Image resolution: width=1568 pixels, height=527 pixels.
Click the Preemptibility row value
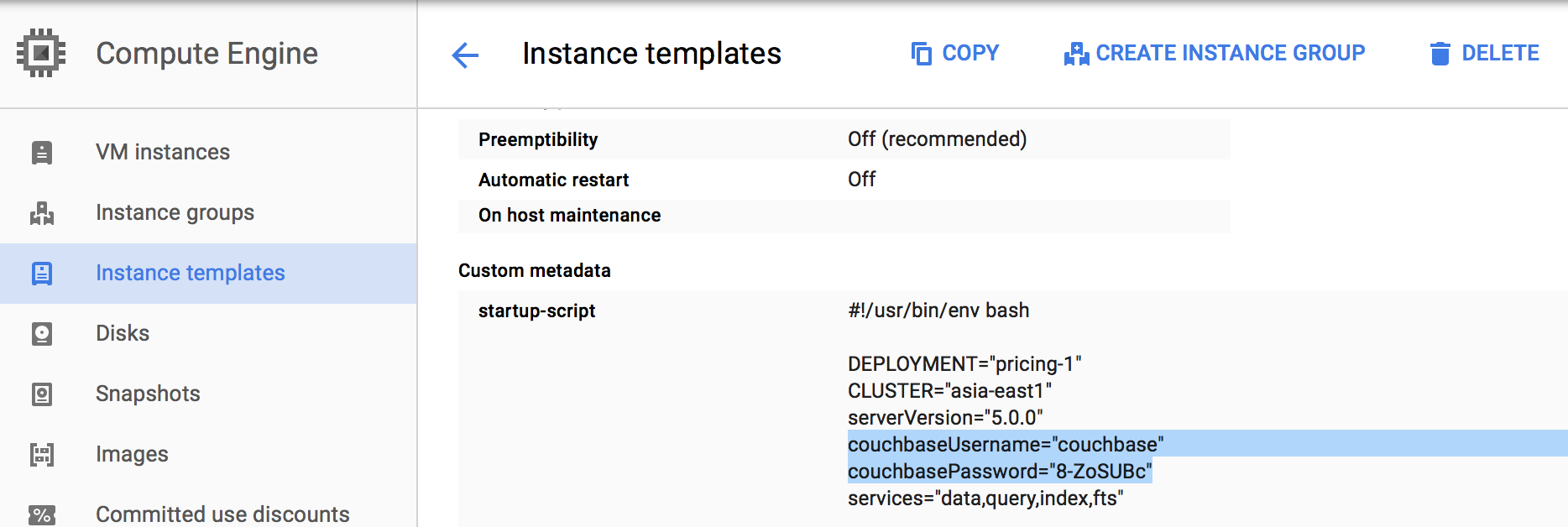pos(937,139)
